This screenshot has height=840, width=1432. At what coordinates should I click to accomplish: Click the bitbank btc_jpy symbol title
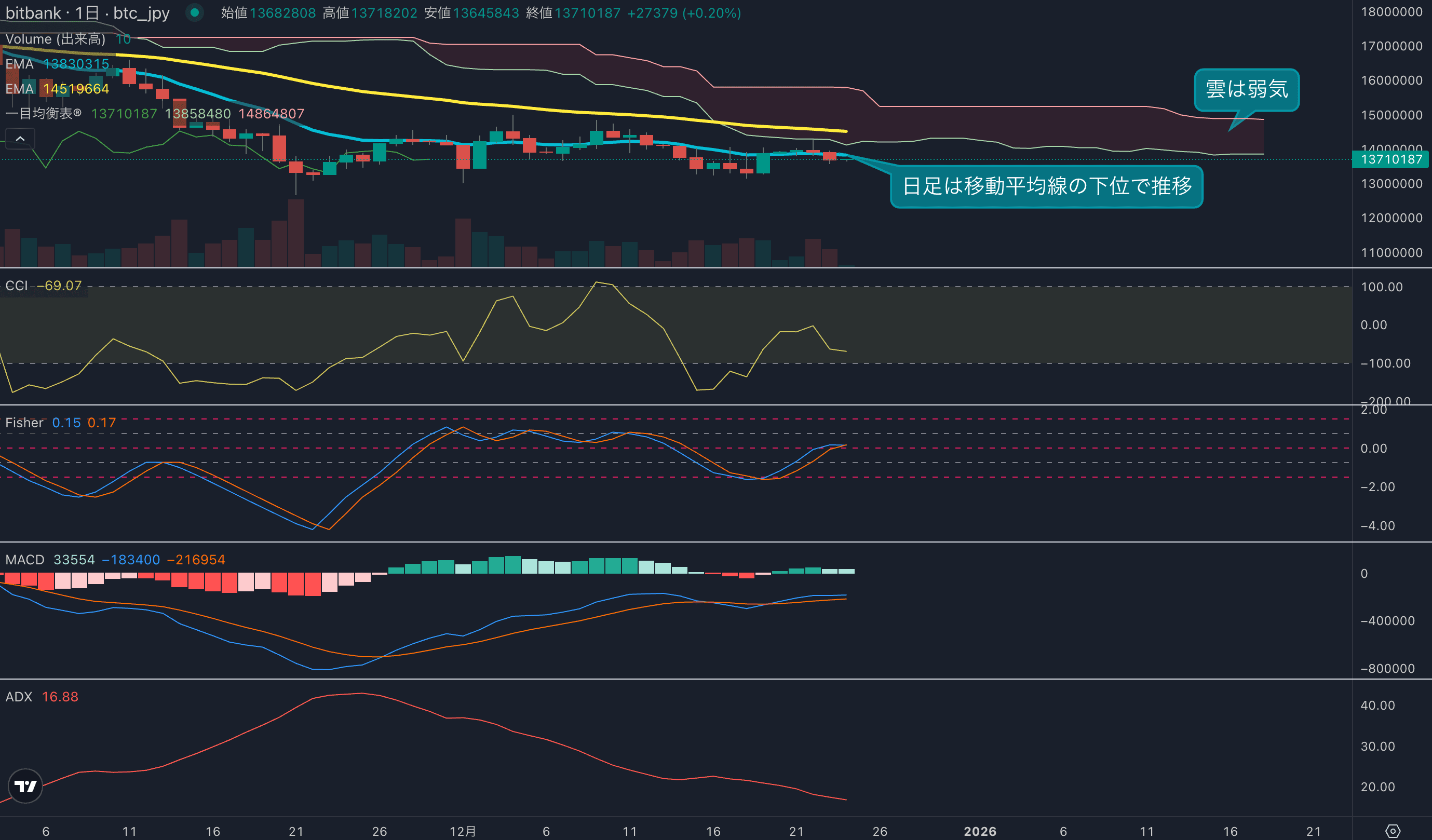coord(88,13)
